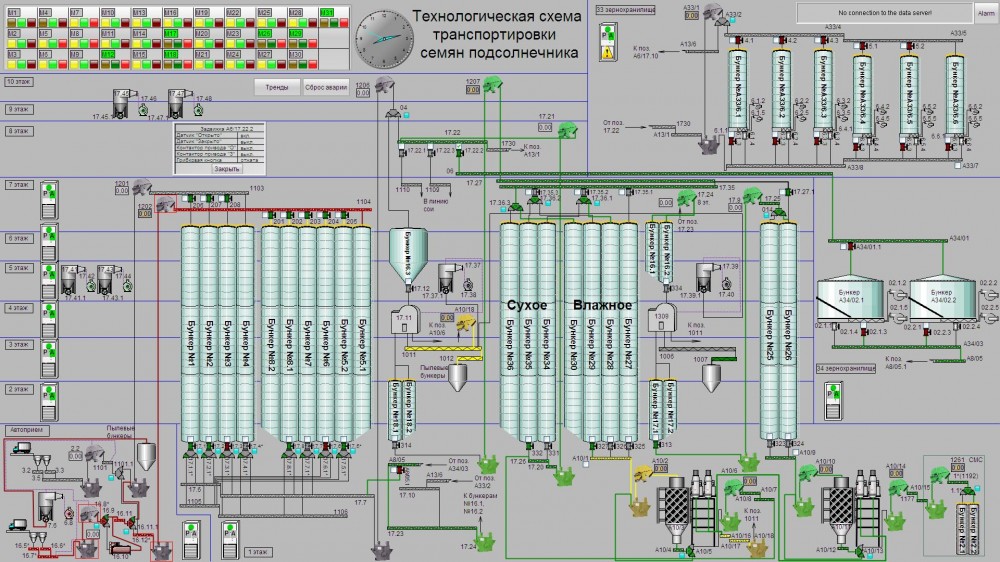Screen dimensions: 1000x562
Task: Click cyclone separator 17.45 icon
Action: point(121,103)
